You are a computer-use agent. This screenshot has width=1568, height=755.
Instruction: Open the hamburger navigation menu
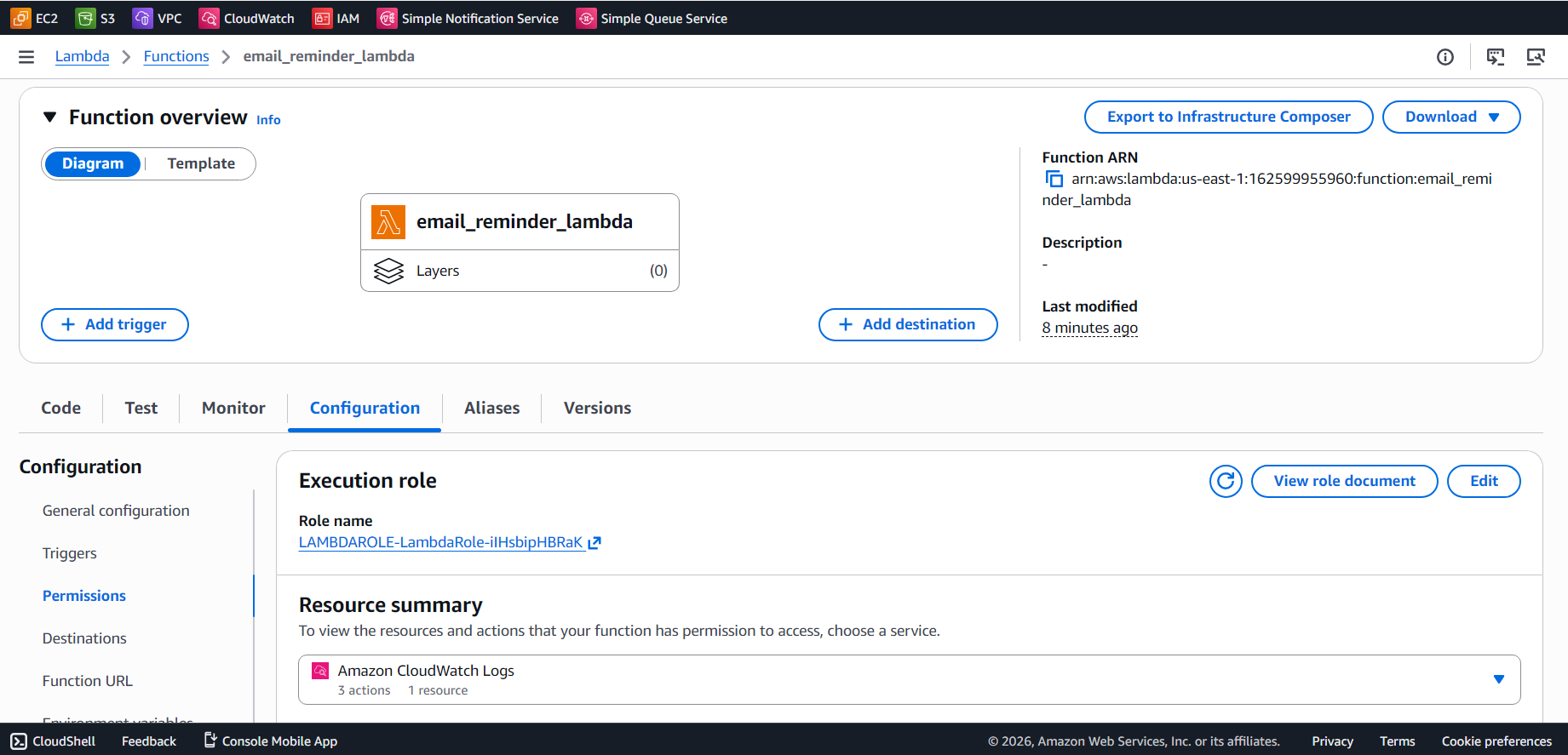pos(26,57)
